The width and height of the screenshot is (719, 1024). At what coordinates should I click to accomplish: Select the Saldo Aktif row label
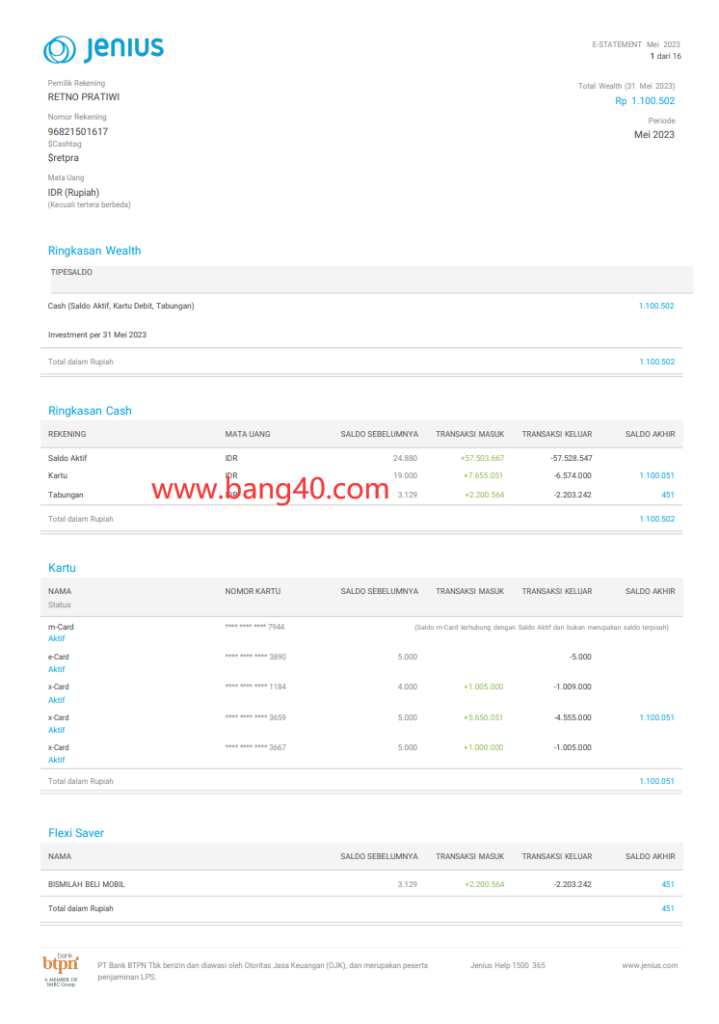(67, 458)
